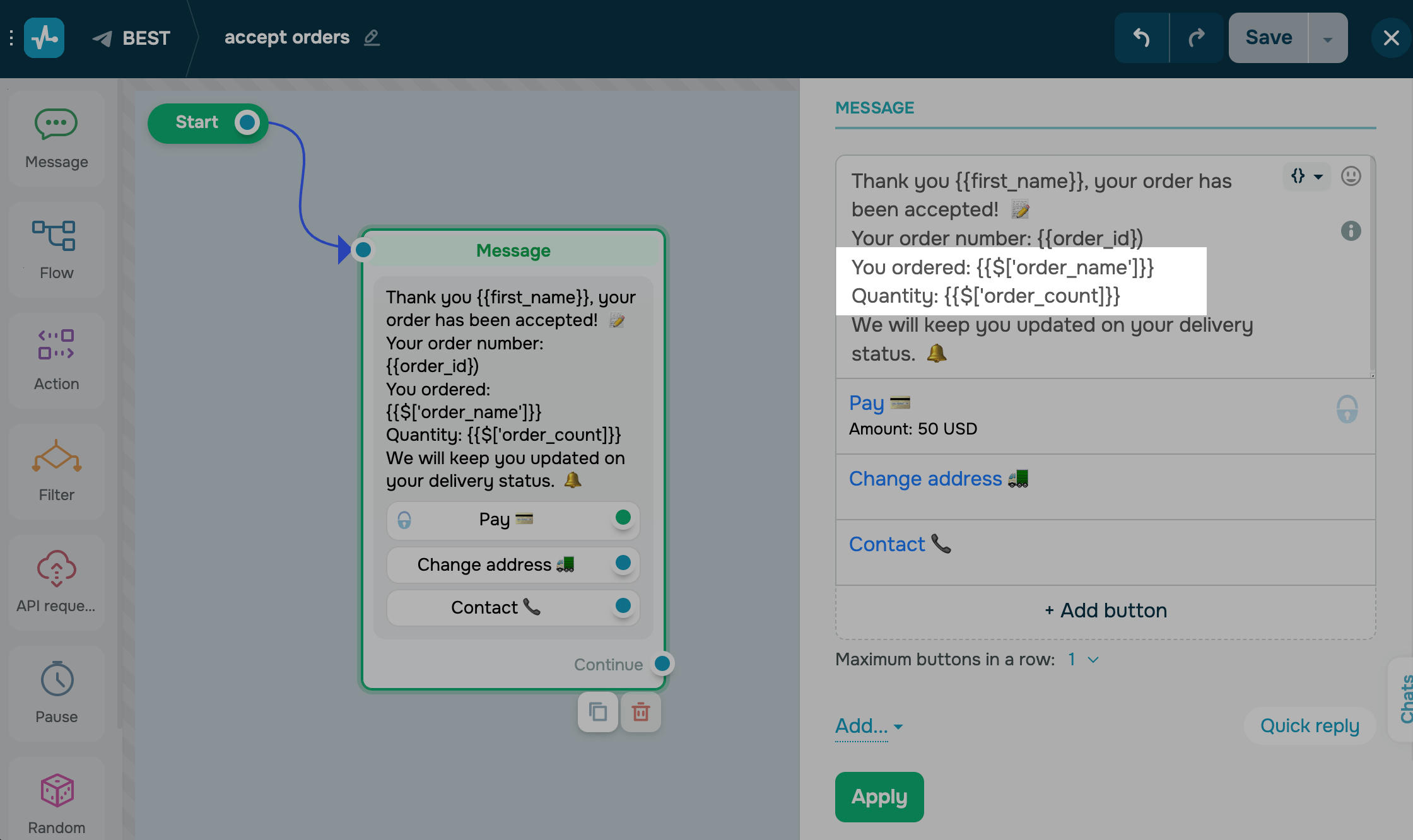This screenshot has width=1413, height=840.
Task: Click the redo arrow button
Action: [x=1196, y=38]
